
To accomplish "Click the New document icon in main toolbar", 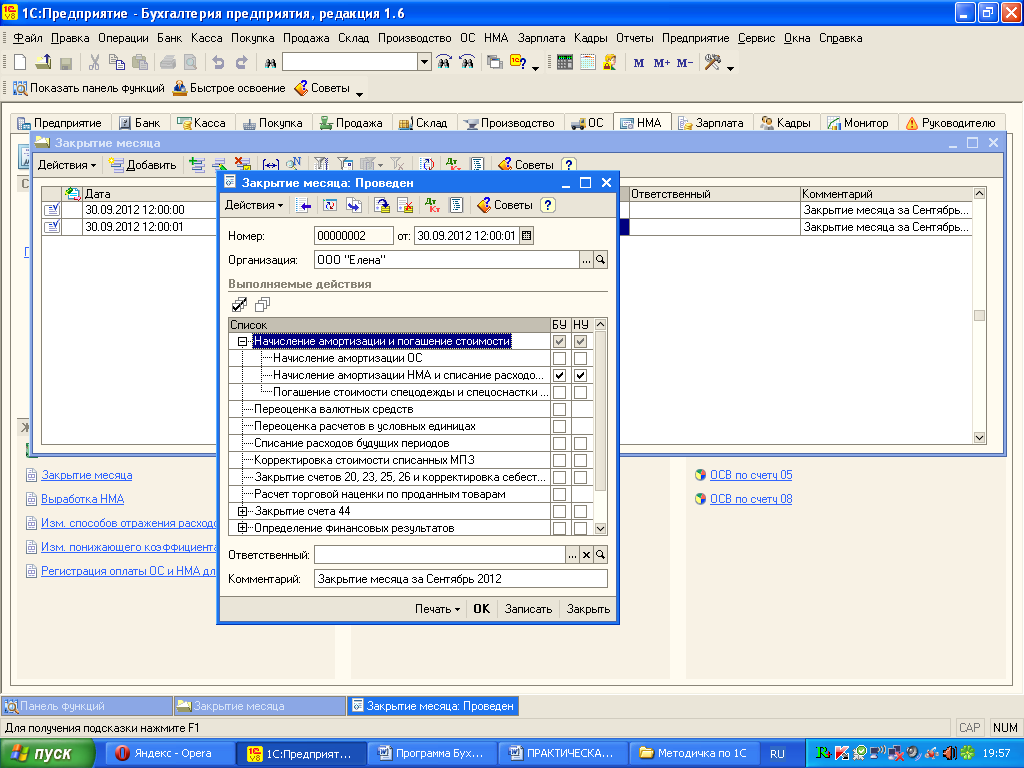I will tap(20, 62).
